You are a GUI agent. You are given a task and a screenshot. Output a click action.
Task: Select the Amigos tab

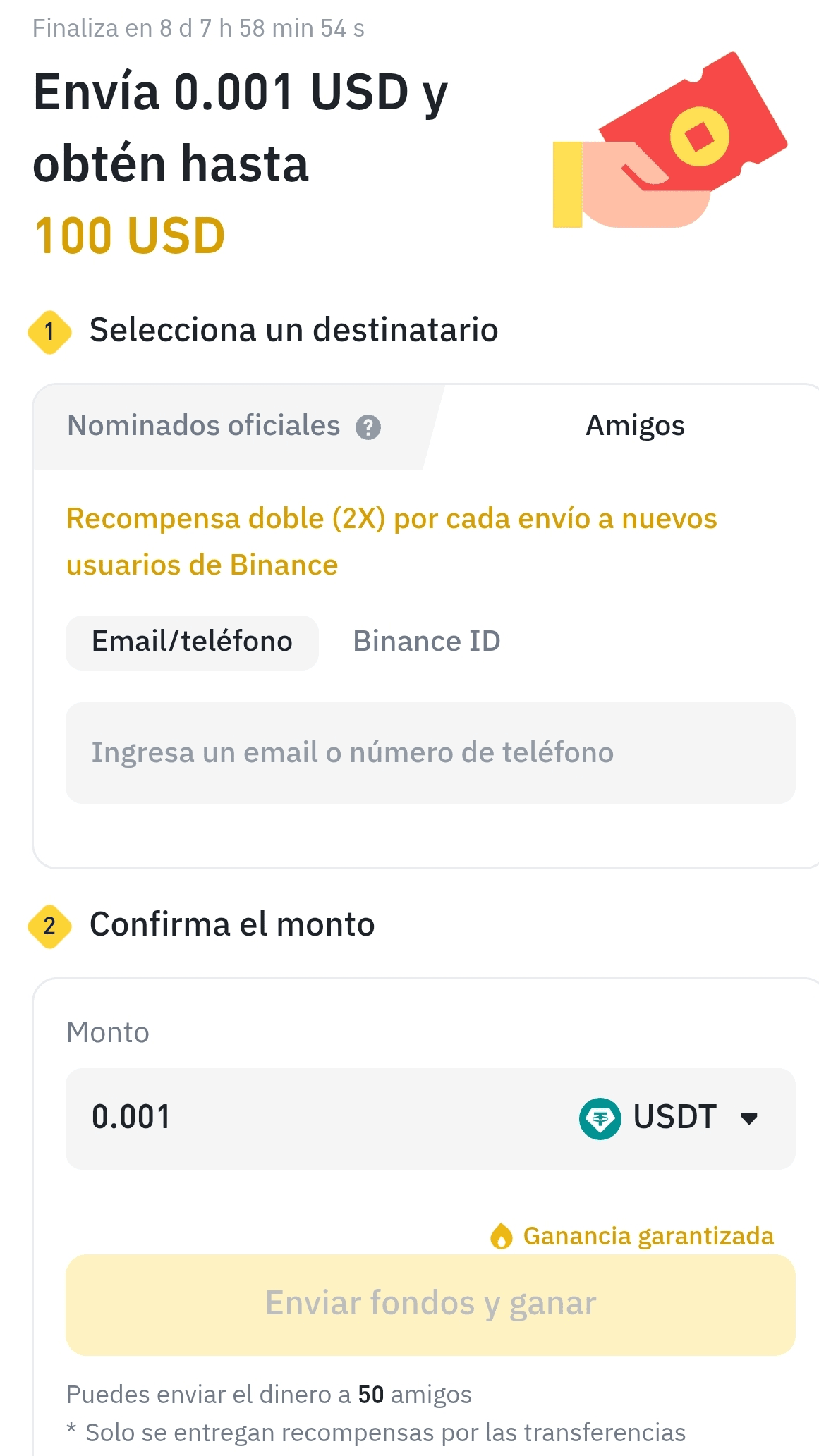pyautogui.click(x=635, y=426)
